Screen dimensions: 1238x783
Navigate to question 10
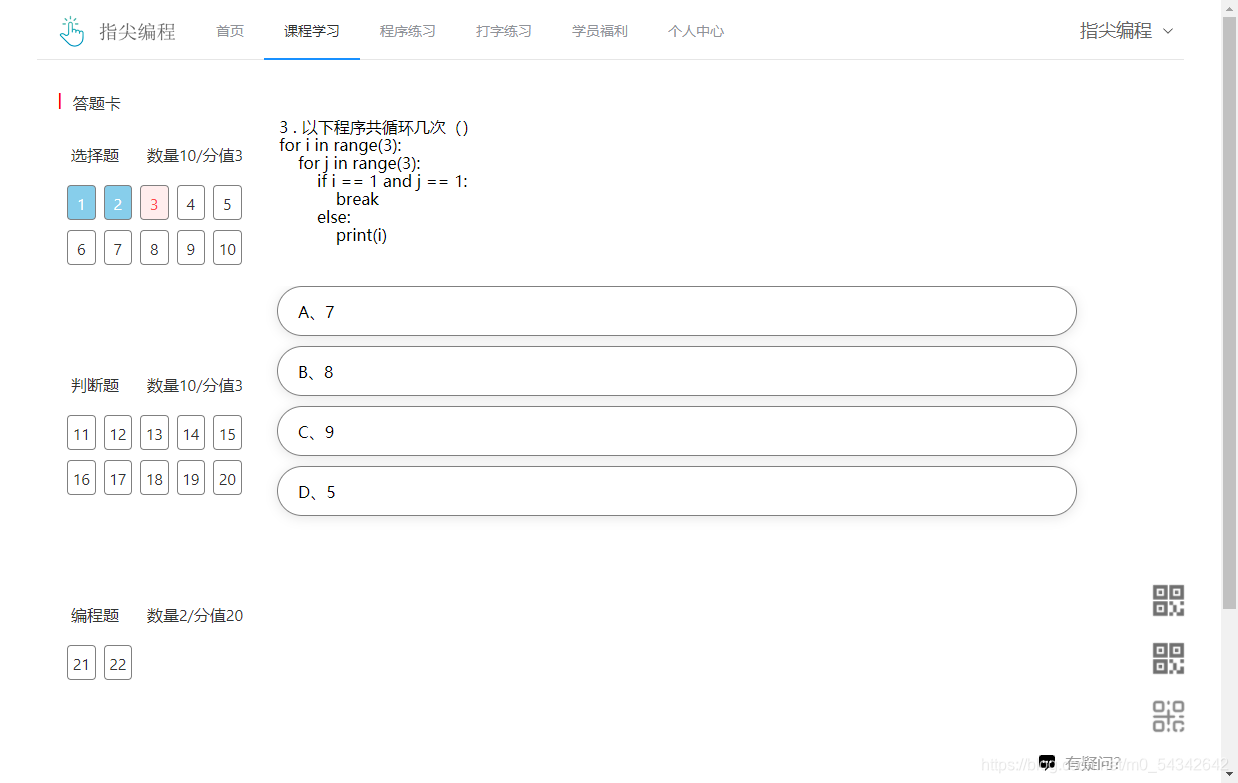coord(227,248)
